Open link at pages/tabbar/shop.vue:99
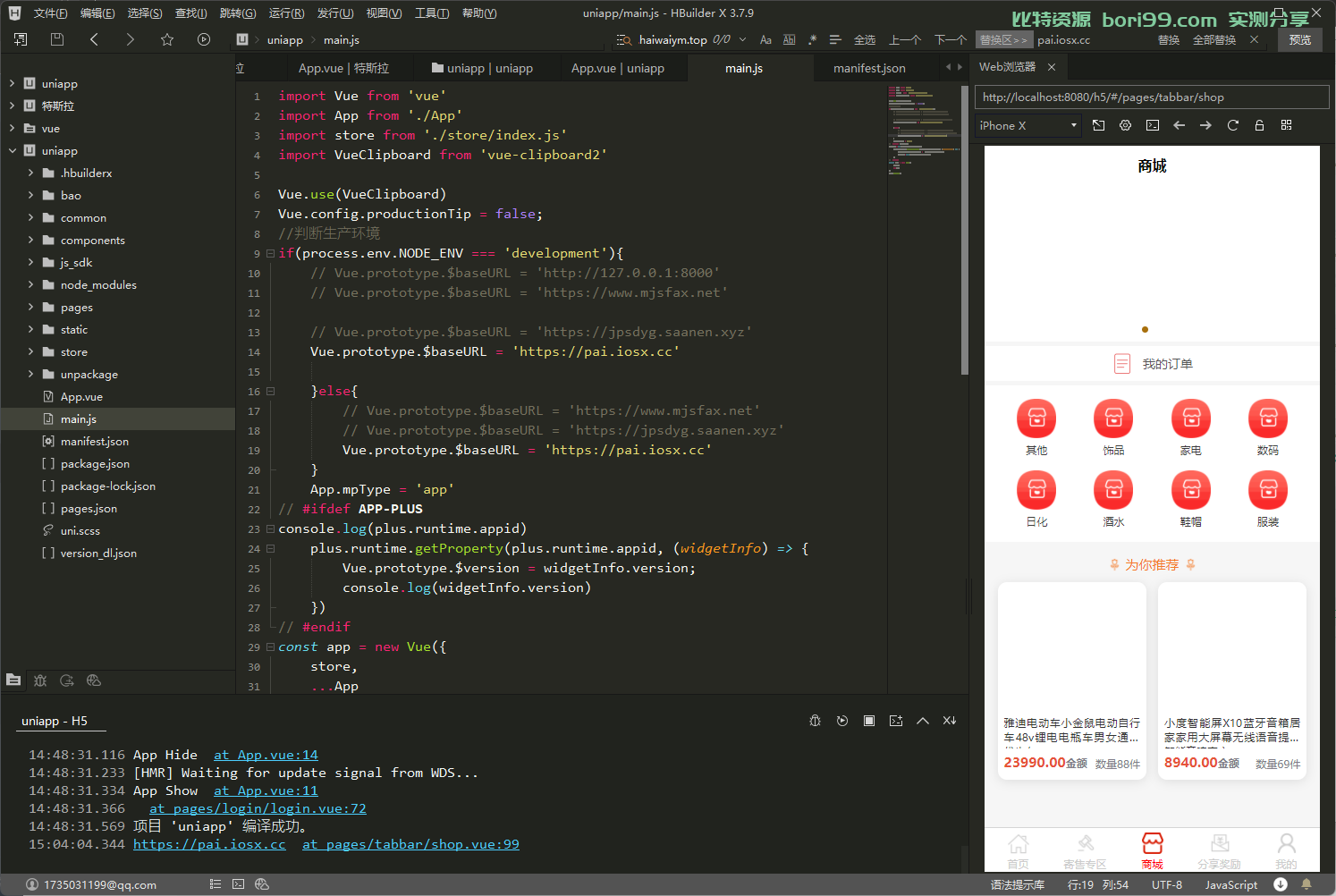The image size is (1336, 896). (410, 844)
